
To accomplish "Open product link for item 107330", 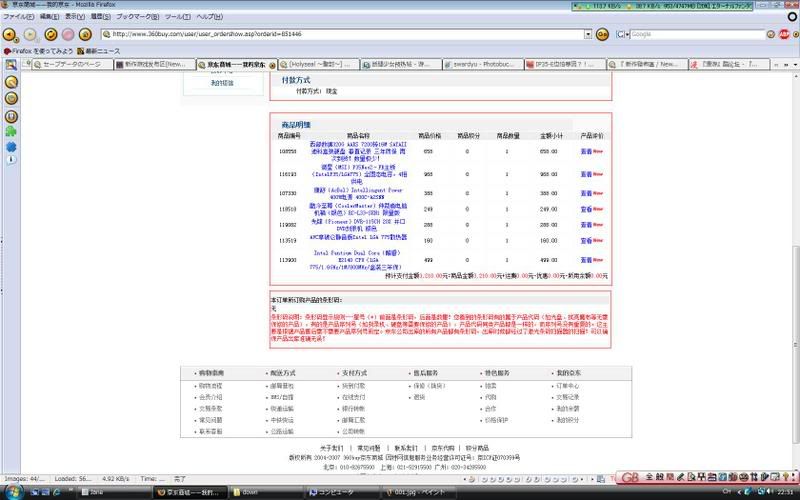I will click(358, 193).
